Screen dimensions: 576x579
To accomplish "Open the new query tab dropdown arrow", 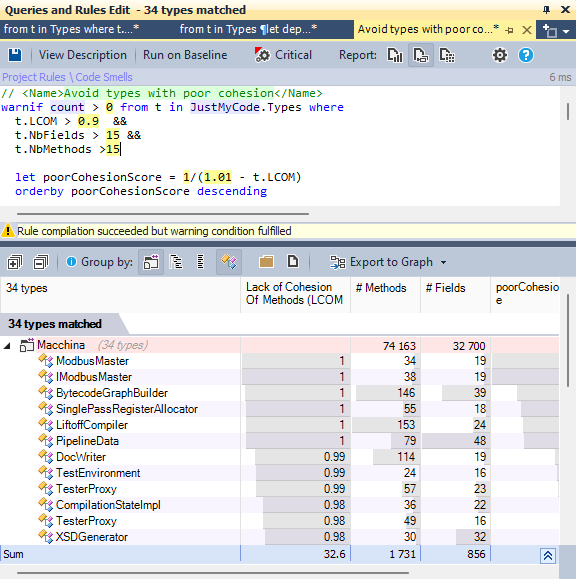I will click(x=566, y=32).
